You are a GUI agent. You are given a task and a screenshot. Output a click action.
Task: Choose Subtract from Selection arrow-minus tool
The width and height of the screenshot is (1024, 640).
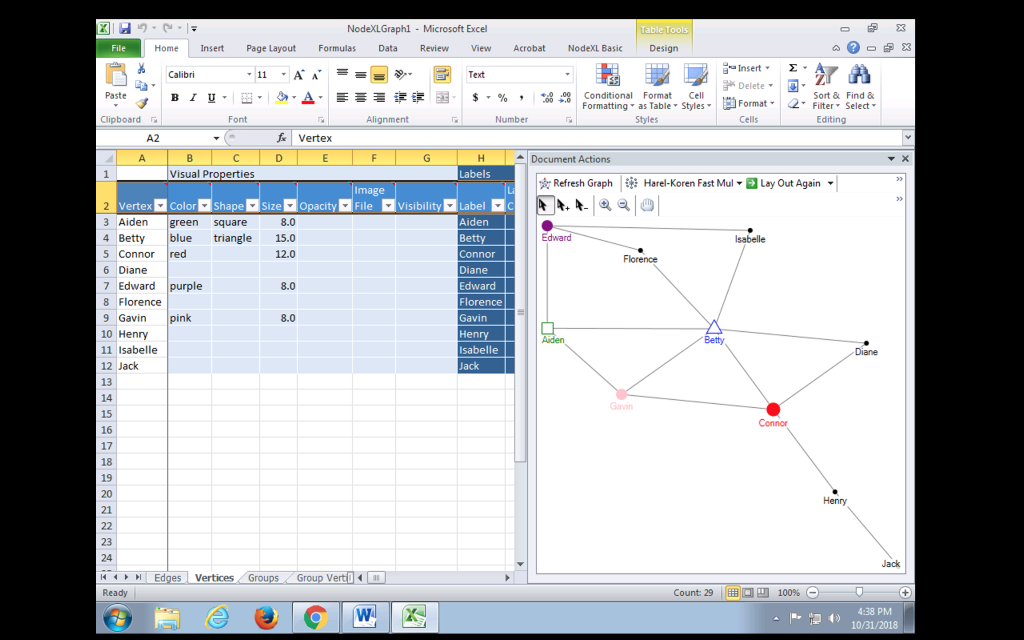point(582,206)
